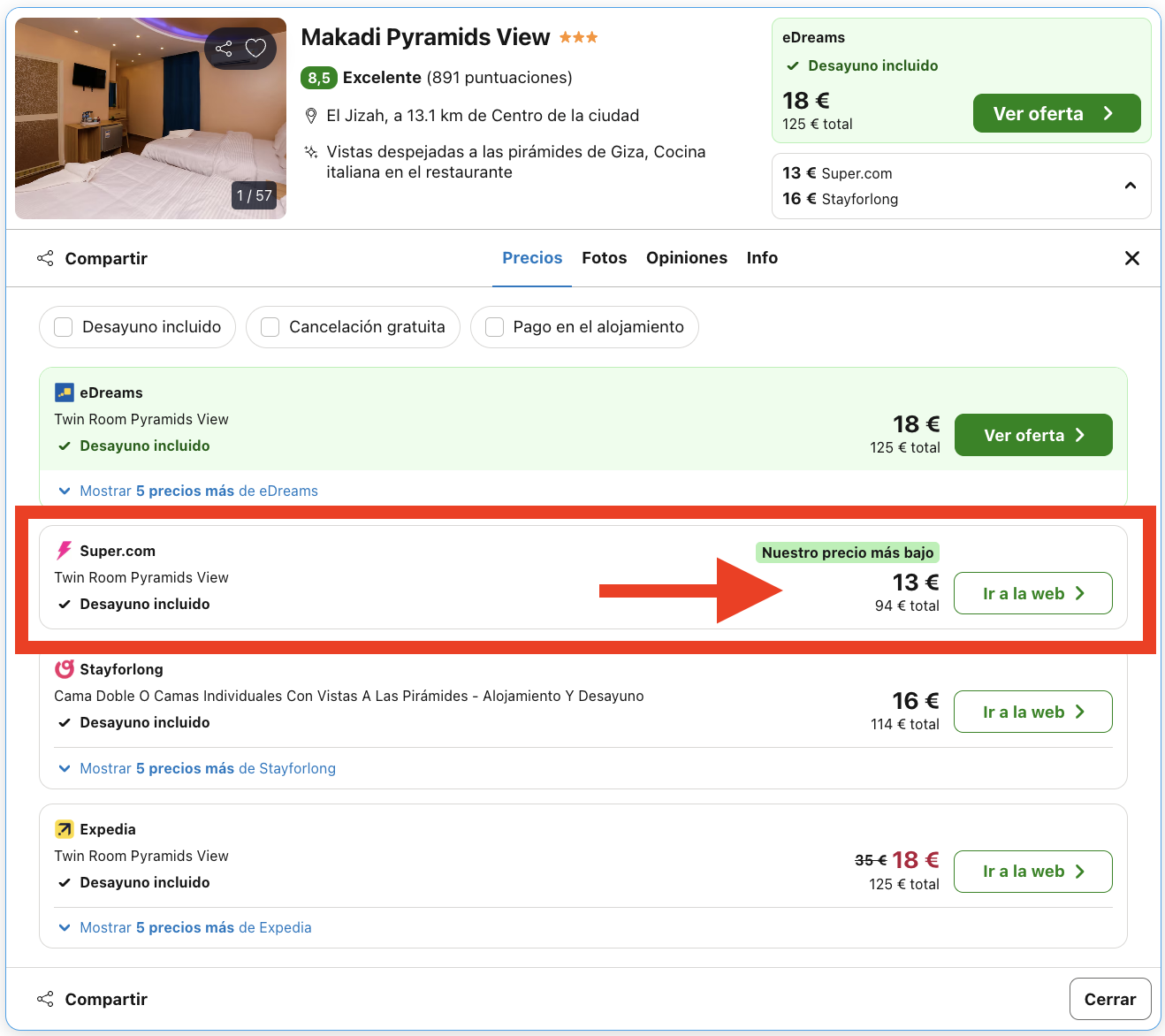The width and height of the screenshot is (1165, 1036).
Task: Click the 94 € total text for Super.com
Action: tap(907, 606)
